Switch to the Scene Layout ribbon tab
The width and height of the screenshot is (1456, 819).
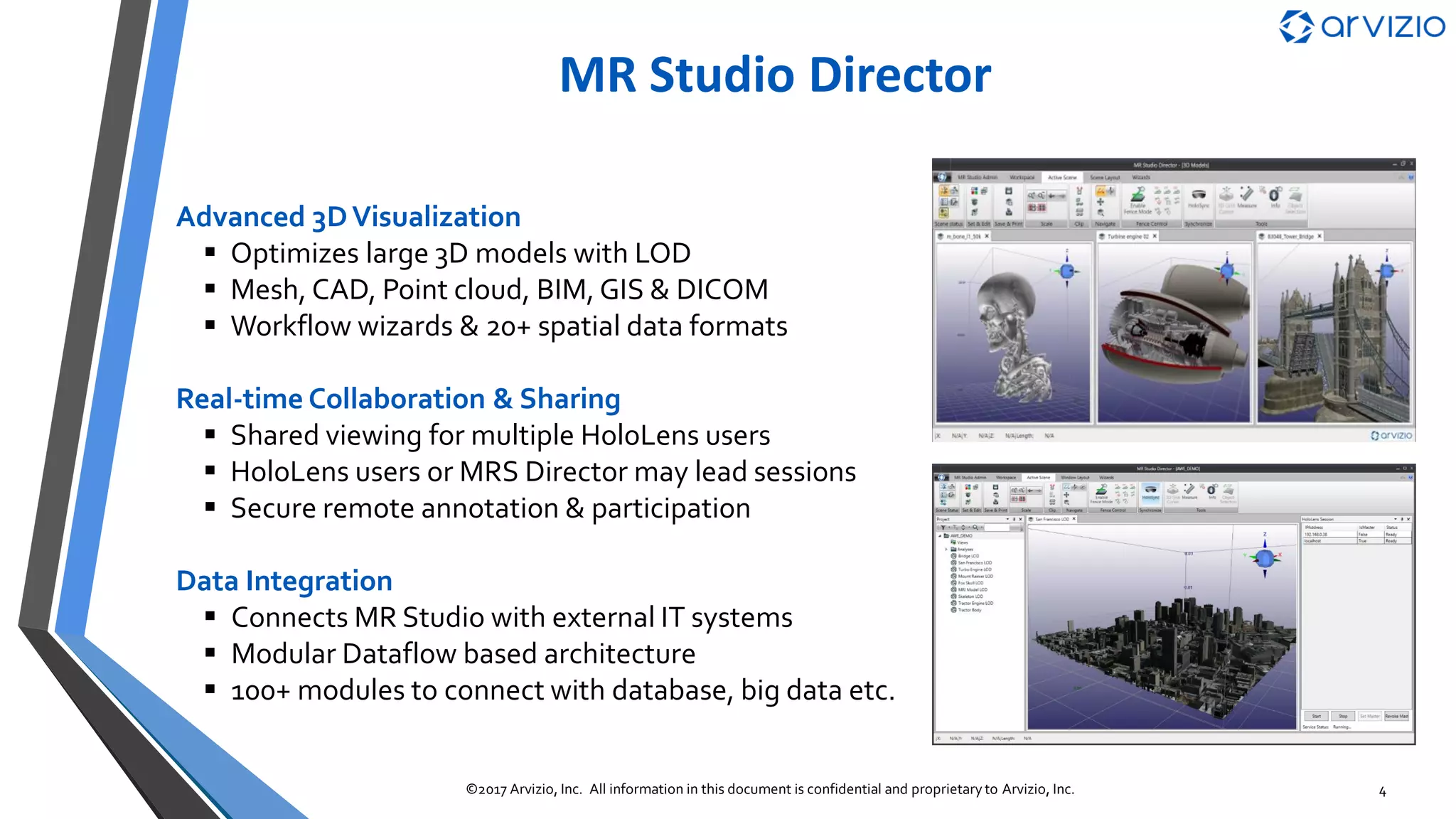coord(1105,177)
